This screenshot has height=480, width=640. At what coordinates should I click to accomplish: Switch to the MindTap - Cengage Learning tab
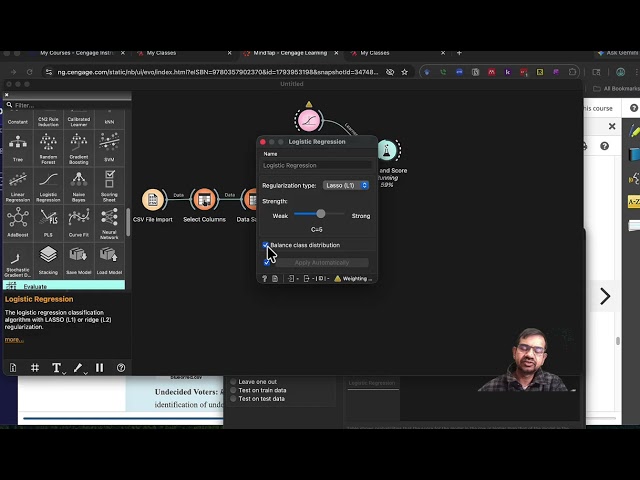[x=290, y=53]
